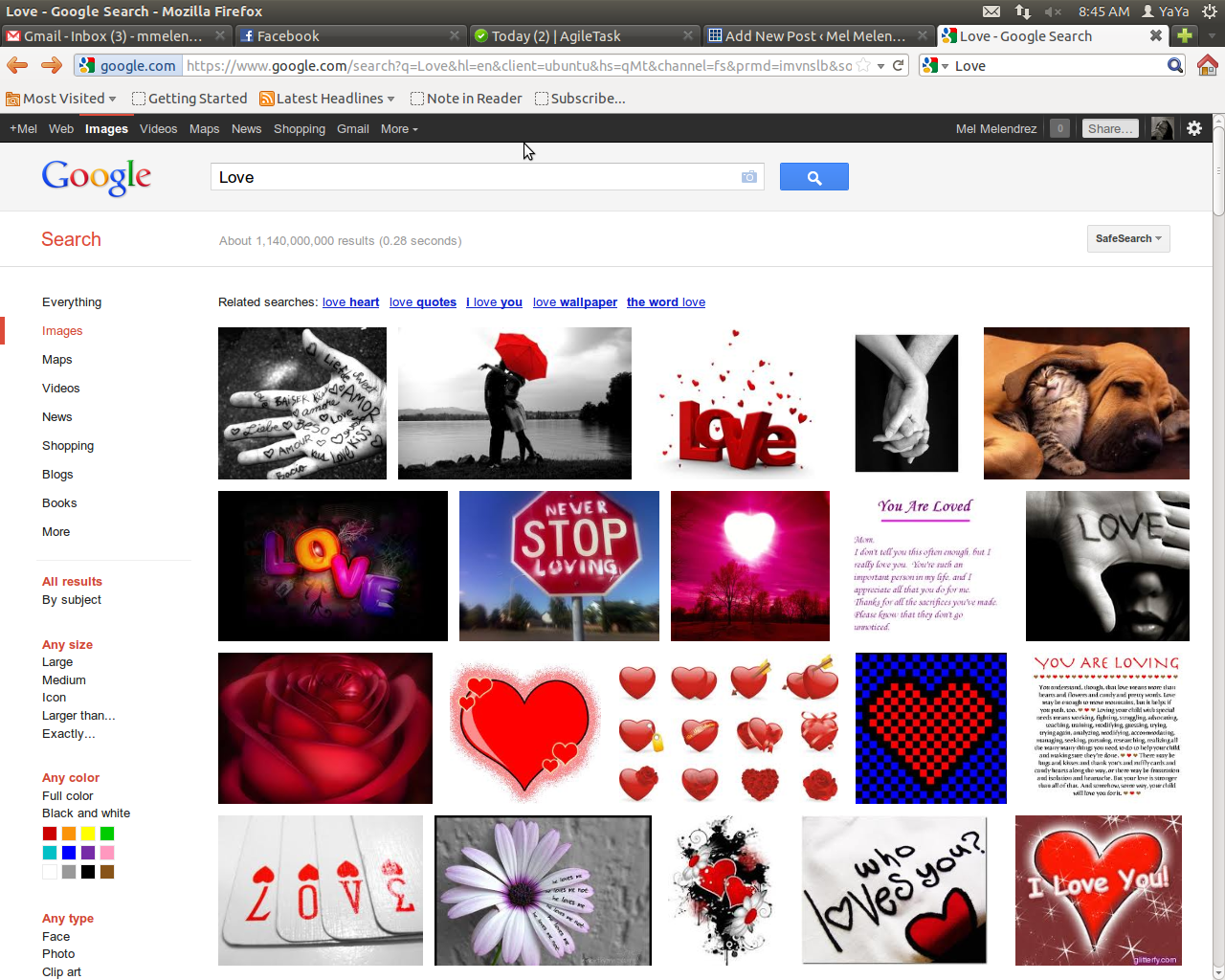Open the Most Visited bookmarks dropdown
Viewport: 1225px width, 980px height.
tap(61, 99)
